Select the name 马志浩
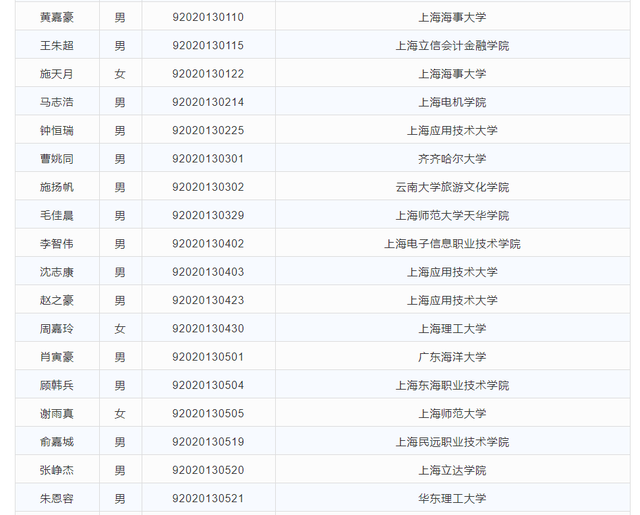 (57, 102)
